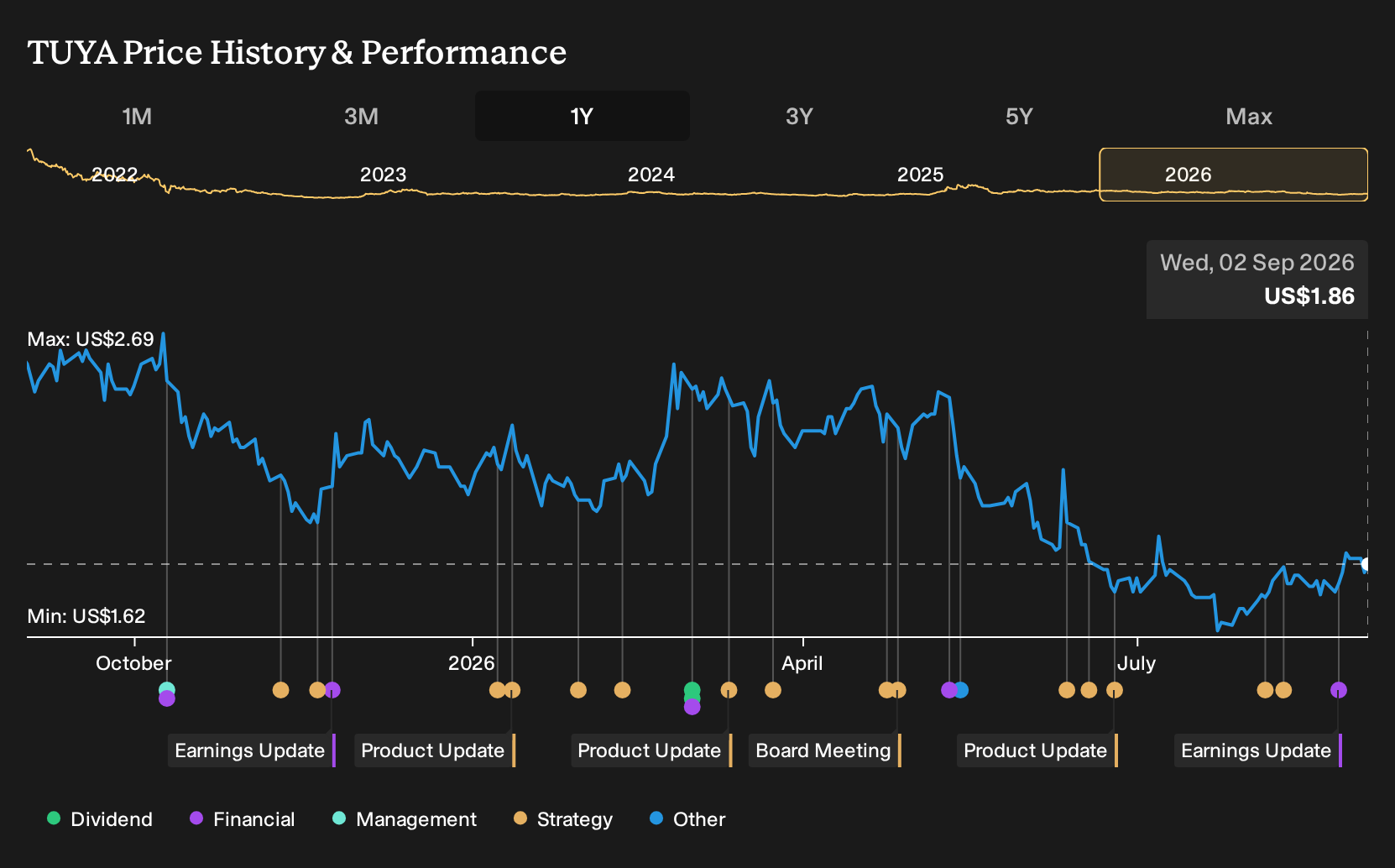Click the 2025 label in the overview timeline
Image resolution: width=1395 pixels, height=868 pixels.
pyautogui.click(x=920, y=175)
